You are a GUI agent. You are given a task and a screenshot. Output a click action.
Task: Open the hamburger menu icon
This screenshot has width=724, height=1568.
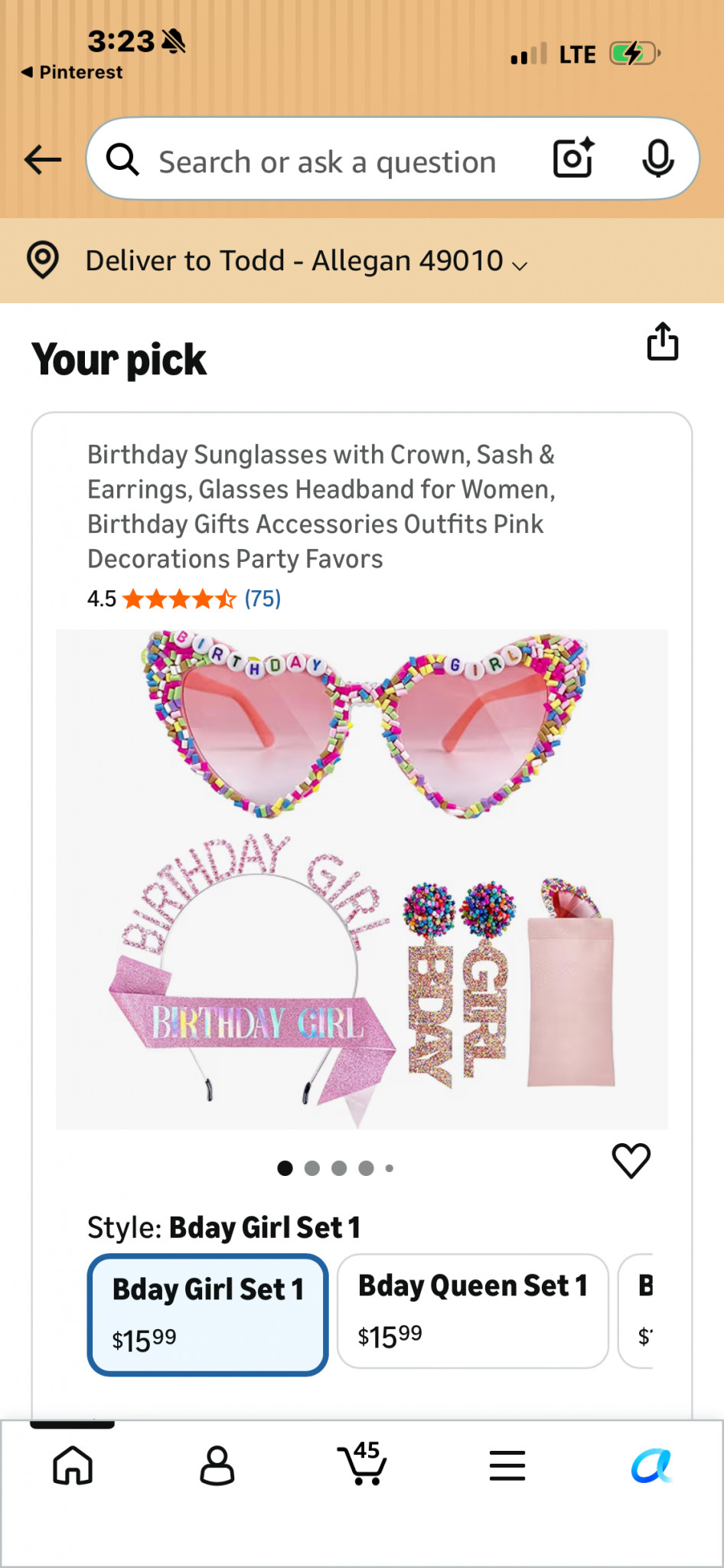(x=507, y=1465)
